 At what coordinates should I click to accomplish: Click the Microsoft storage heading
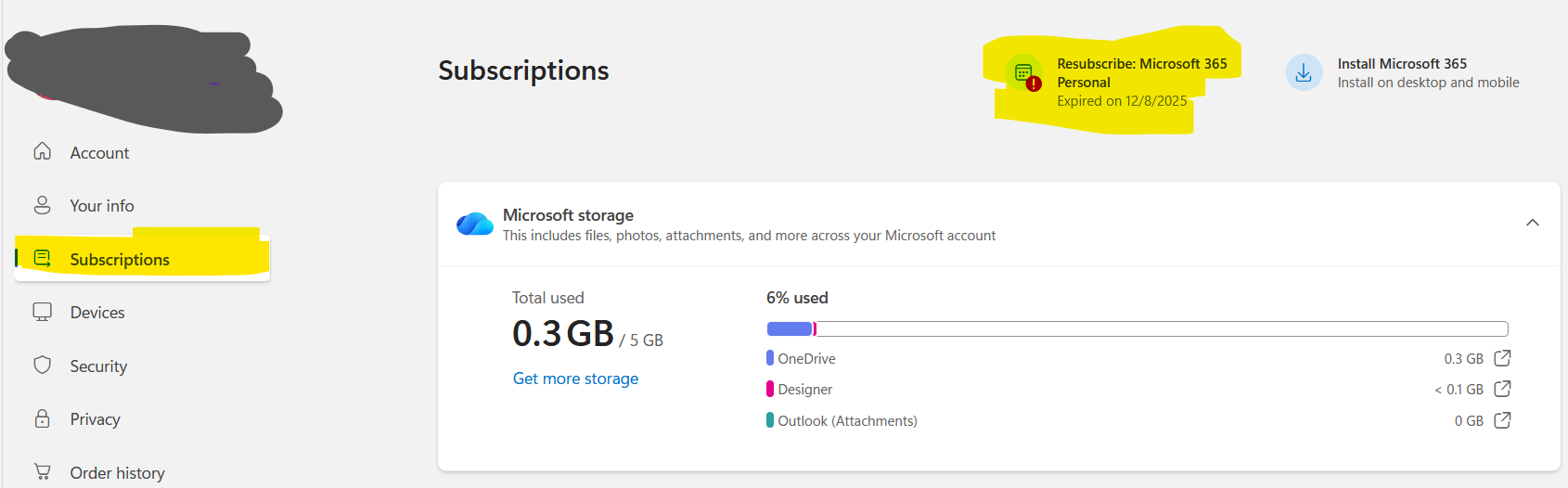click(568, 215)
